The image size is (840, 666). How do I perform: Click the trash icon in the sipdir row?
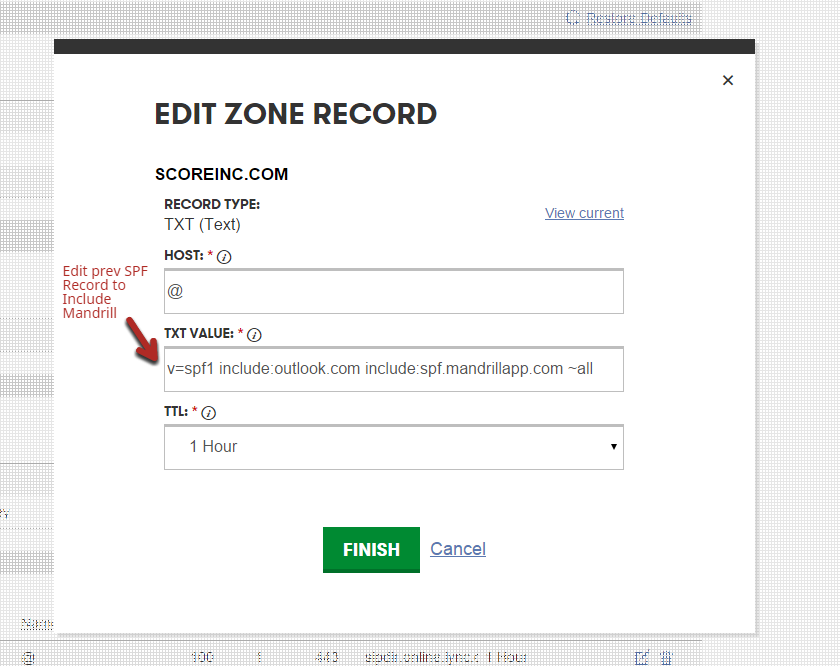pyautogui.click(x=666, y=657)
